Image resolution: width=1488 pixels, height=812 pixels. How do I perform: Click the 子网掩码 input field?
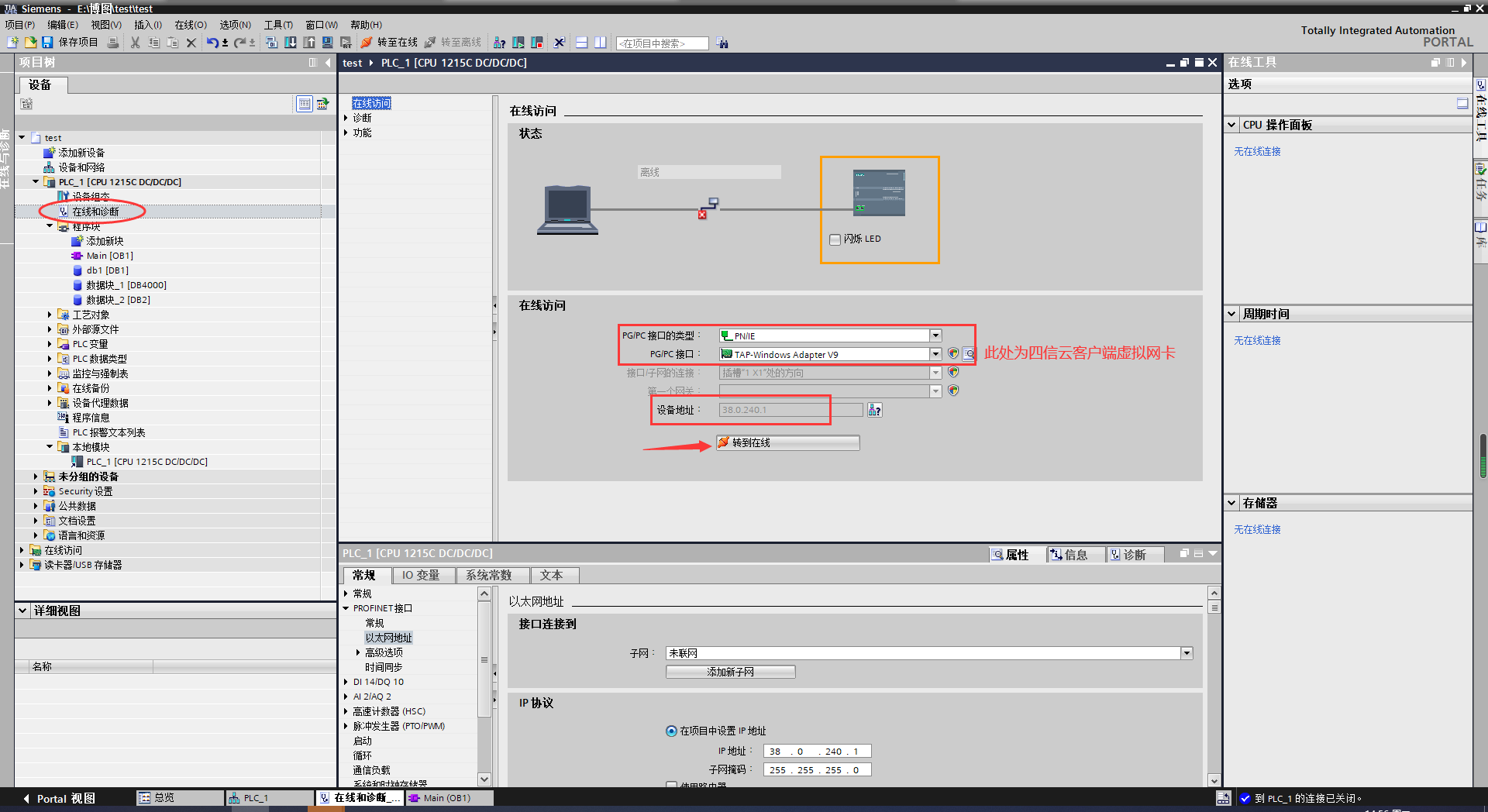click(x=817, y=769)
